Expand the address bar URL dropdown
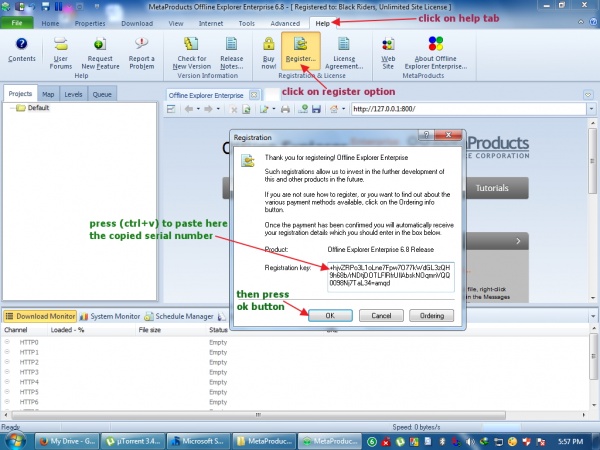 (x=592, y=109)
